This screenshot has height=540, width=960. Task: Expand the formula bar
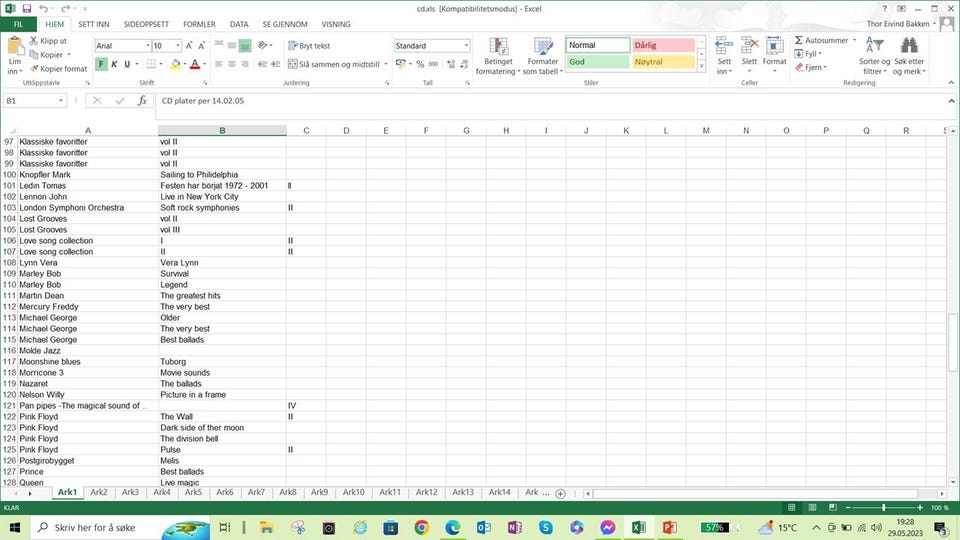coord(951,100)
